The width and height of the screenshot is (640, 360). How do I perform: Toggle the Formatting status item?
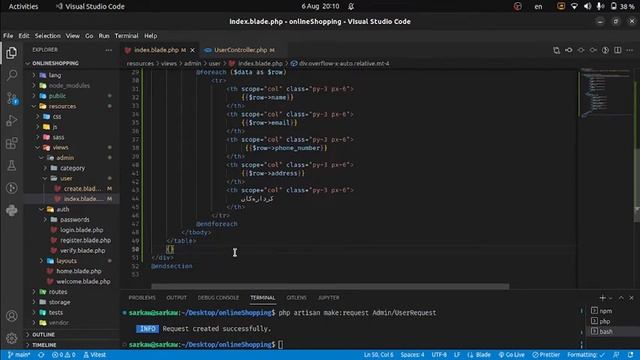click(x=586, y=355)
